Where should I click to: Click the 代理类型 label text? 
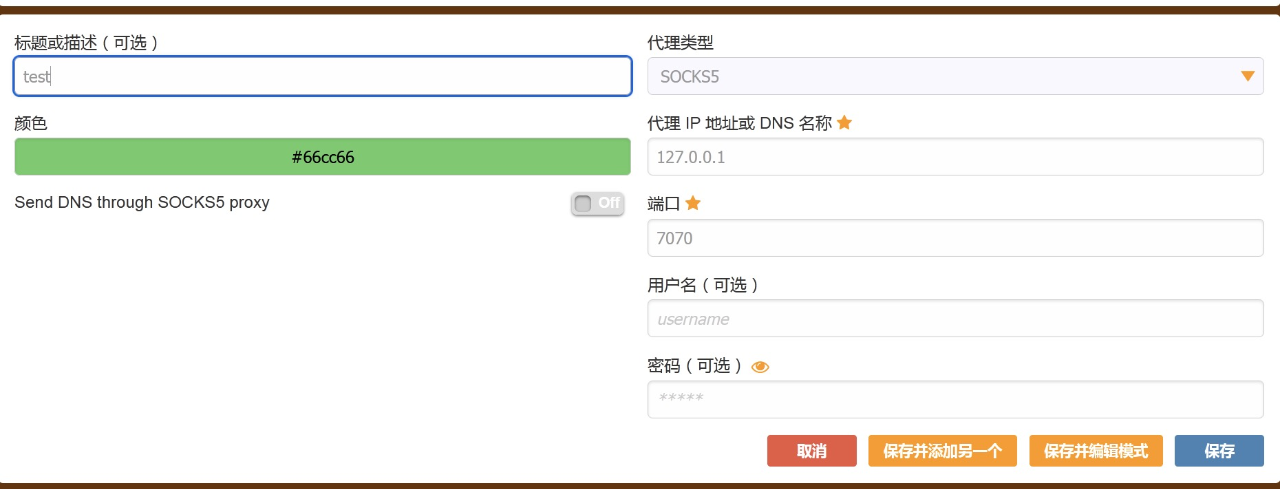click(x=681, y=43)
